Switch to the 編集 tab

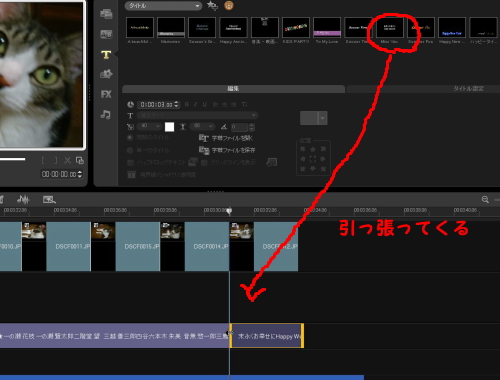point(233,89)
